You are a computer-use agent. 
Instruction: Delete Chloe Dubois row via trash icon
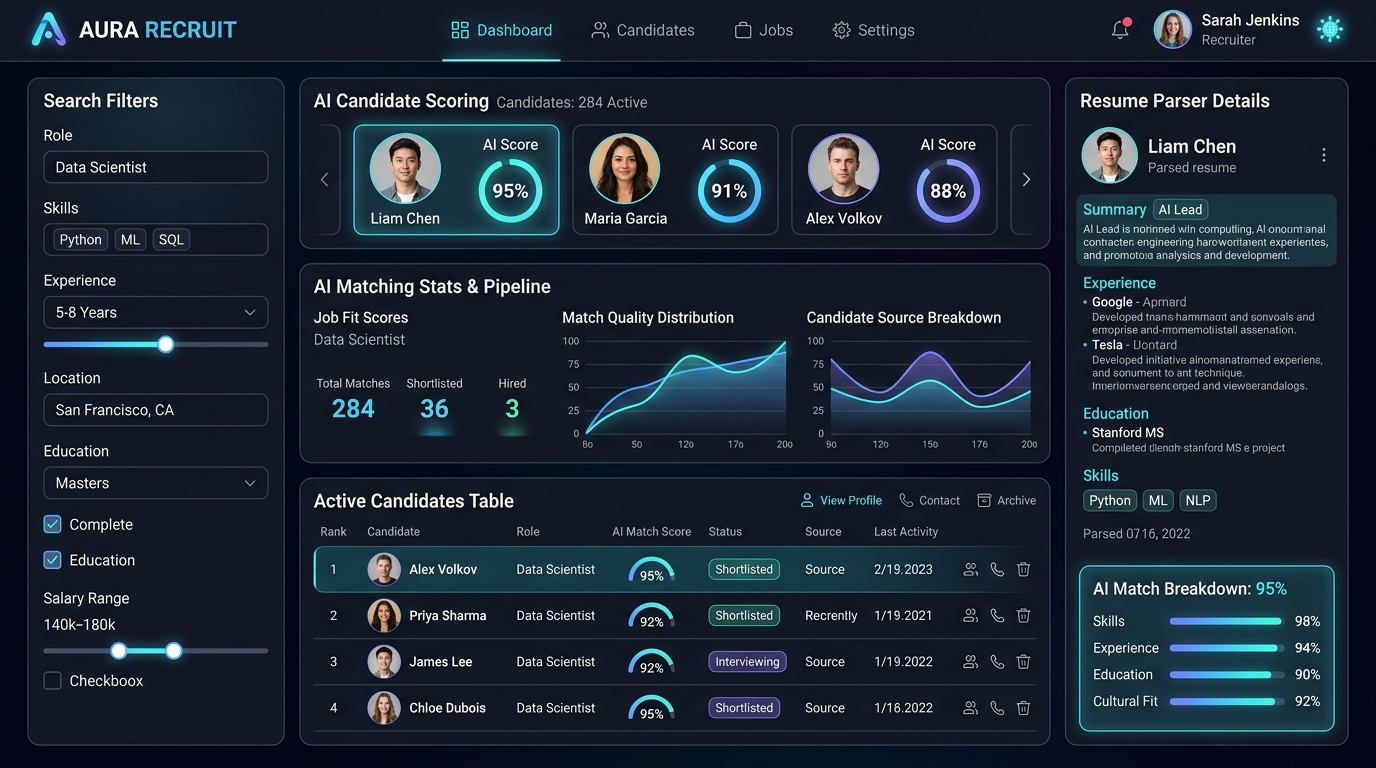pyautogui.click(x=1023, y=707)
